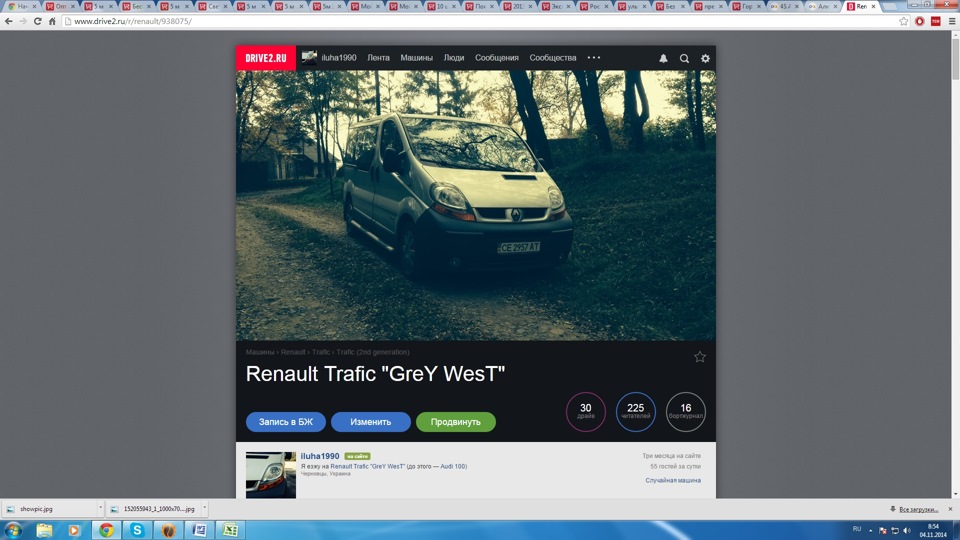This screenshot has width=960, height=540.
Task: Click Все загрузки link in downloads bar
Action: point(918,509)
